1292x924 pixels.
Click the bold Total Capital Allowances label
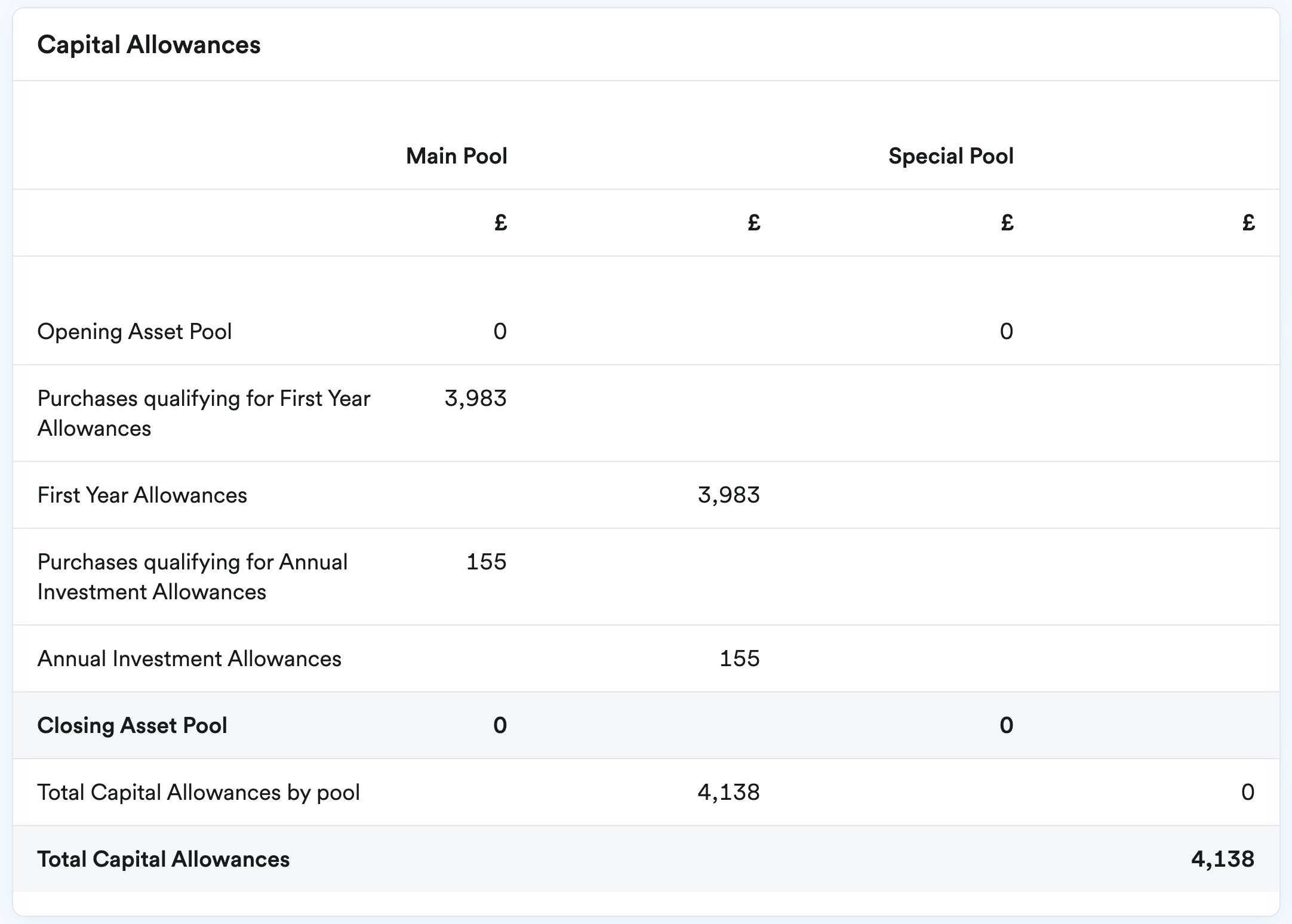pyautogui.click(x=163, y=860)
